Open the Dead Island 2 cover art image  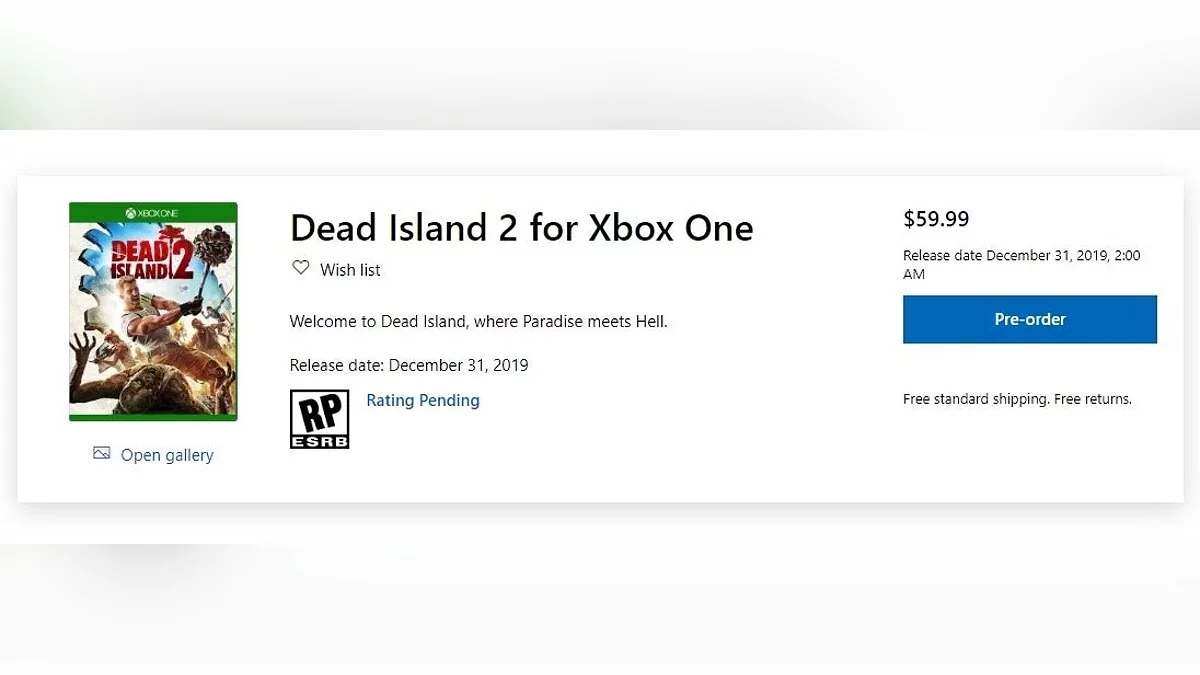coord(153,312)
